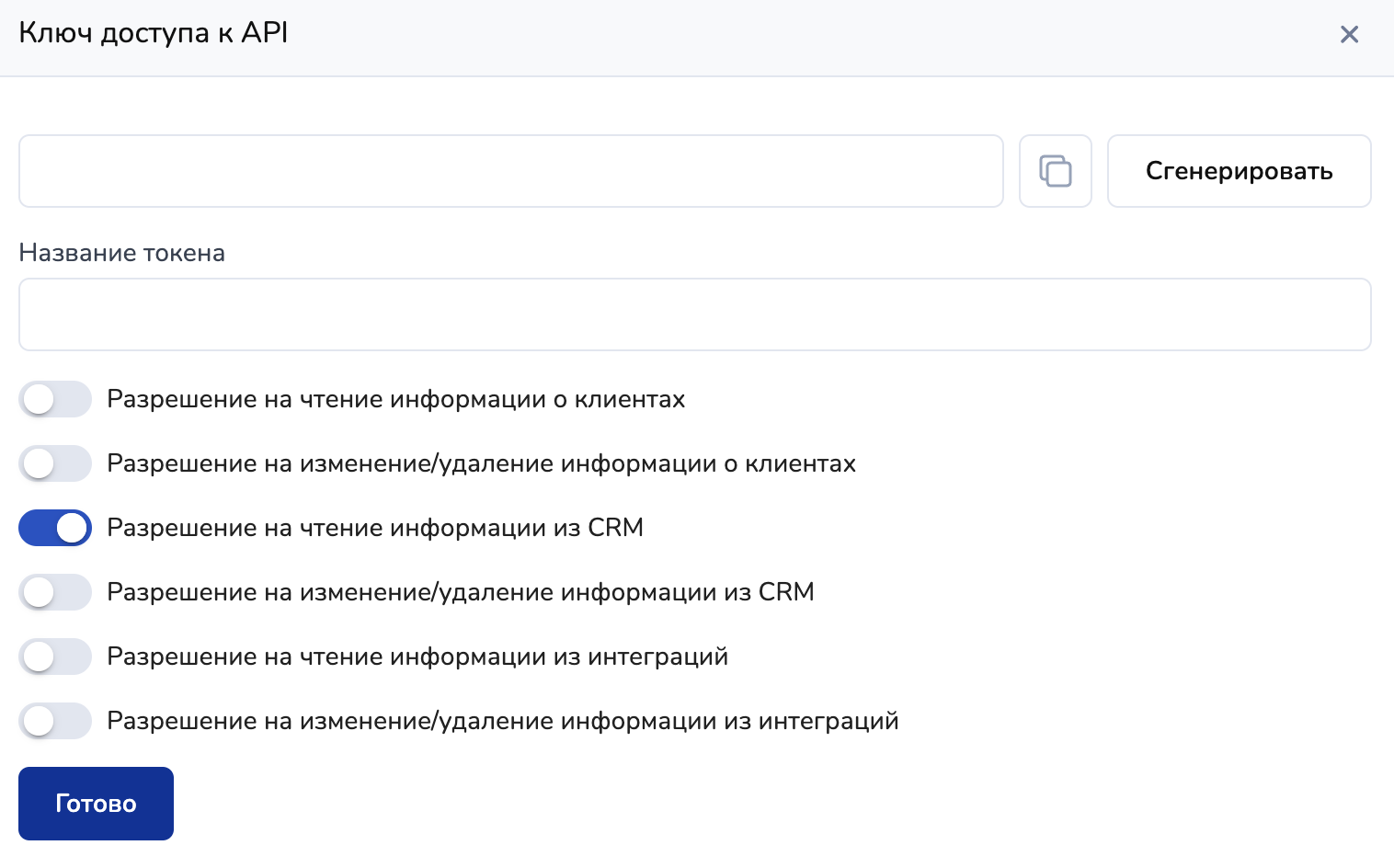This screenshot has height=868, width=1394.
Task: Copy the API key to clipboard
Action: (1055, 171)
